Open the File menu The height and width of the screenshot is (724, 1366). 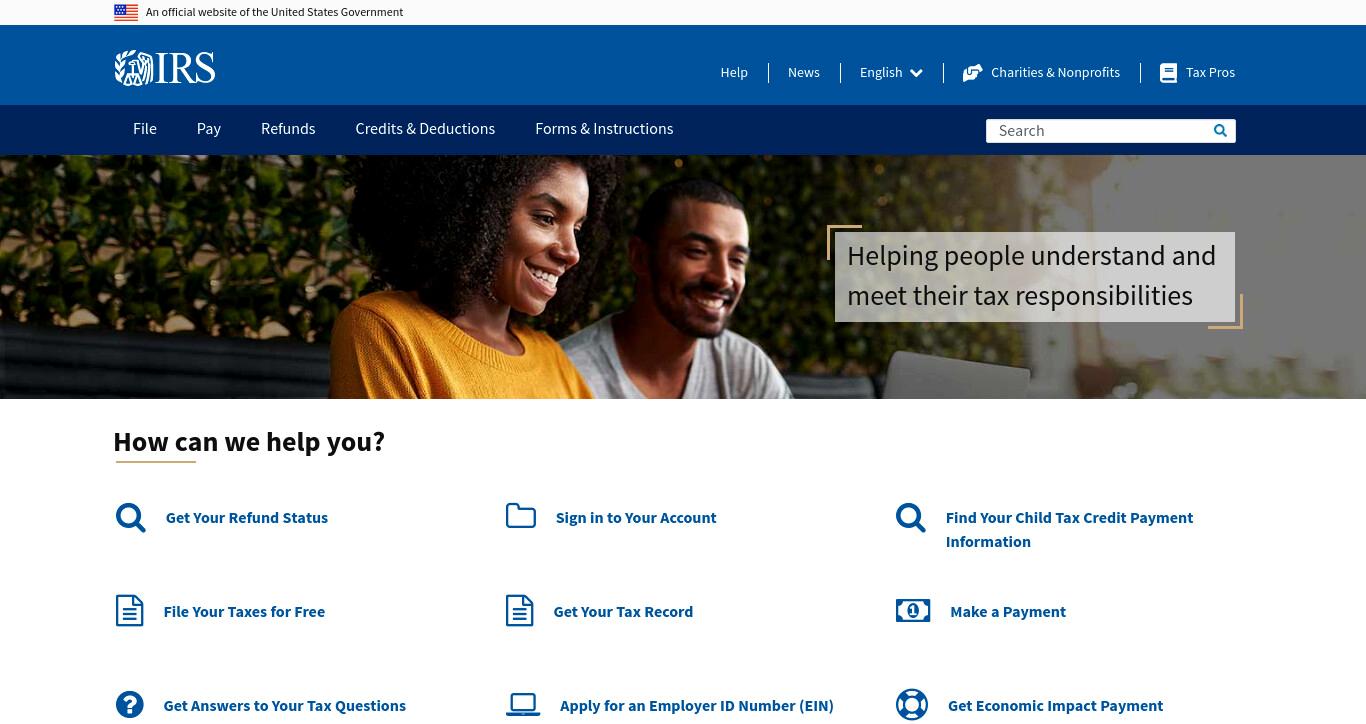click(145, 129)
